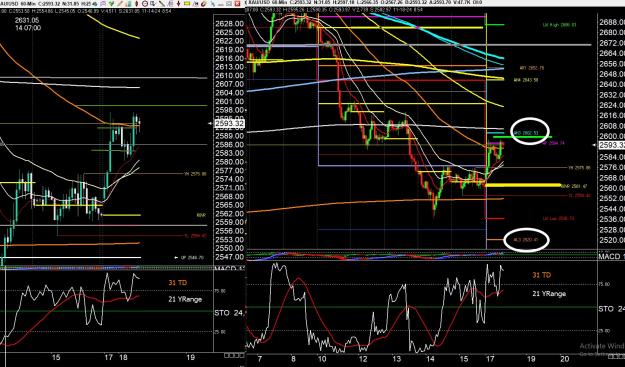Click date 19 on left chart time axis

tap(191, 357)
